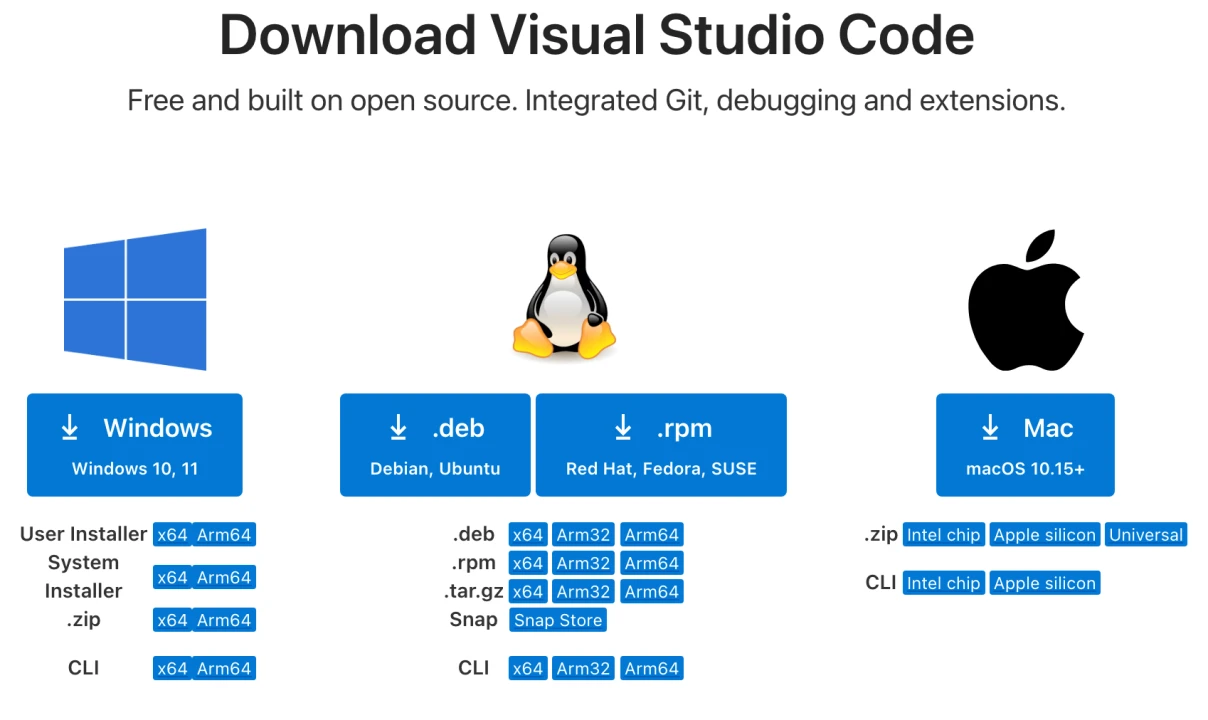Screen dimensions: 1208x720
Task: Select Intel chip for Mac .zip
Action: (x=944, y=535)
